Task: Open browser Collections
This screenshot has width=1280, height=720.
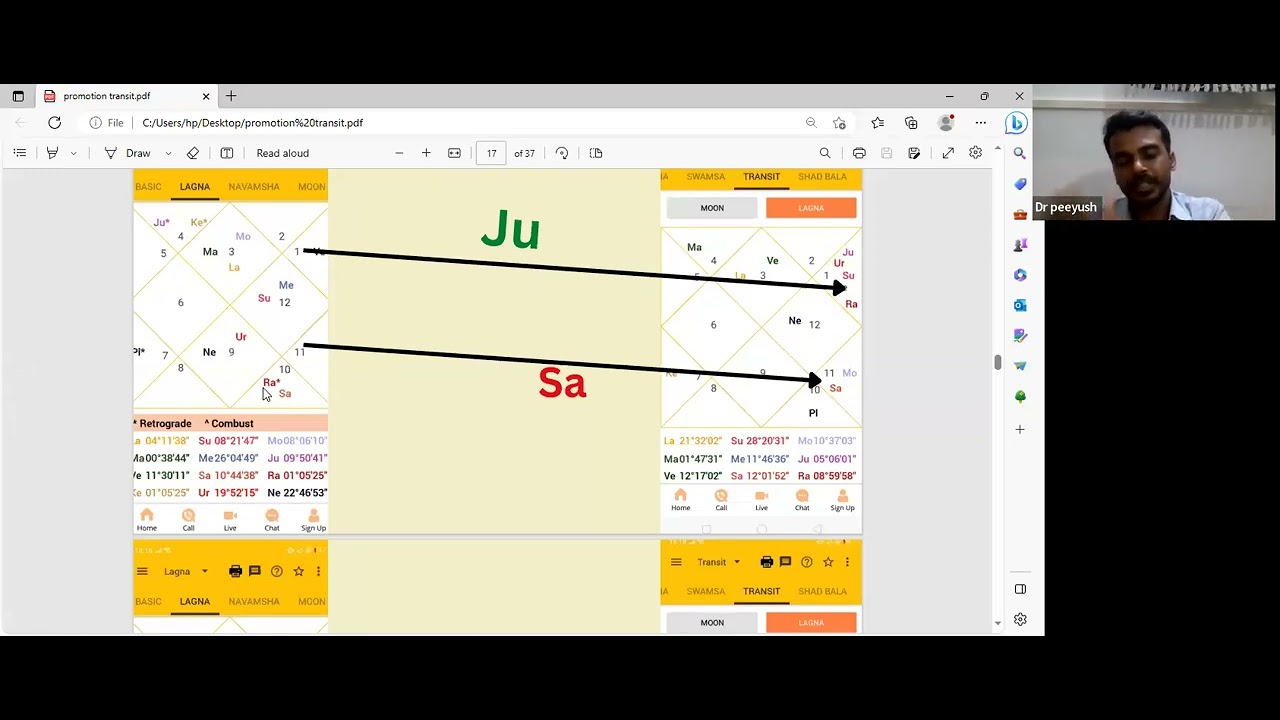Action: tap(911, 123)
